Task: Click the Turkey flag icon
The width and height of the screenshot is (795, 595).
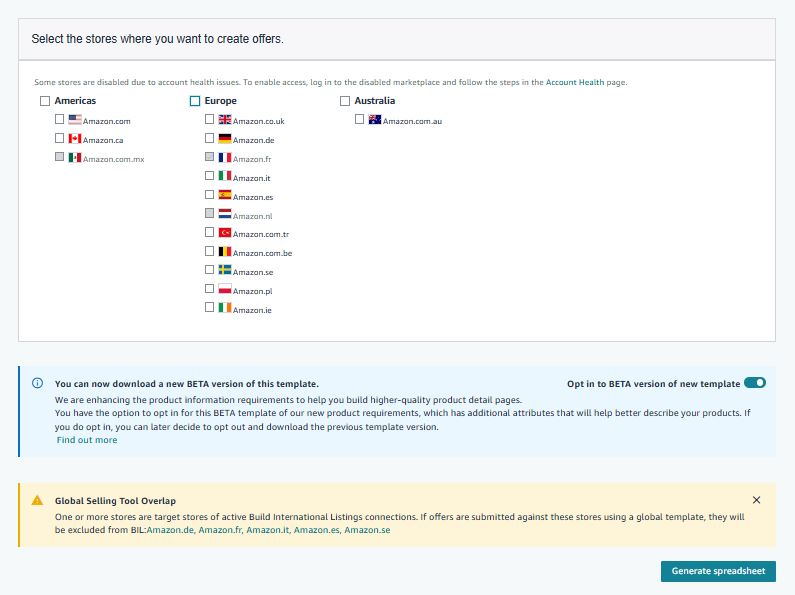Action: point(225,233)
